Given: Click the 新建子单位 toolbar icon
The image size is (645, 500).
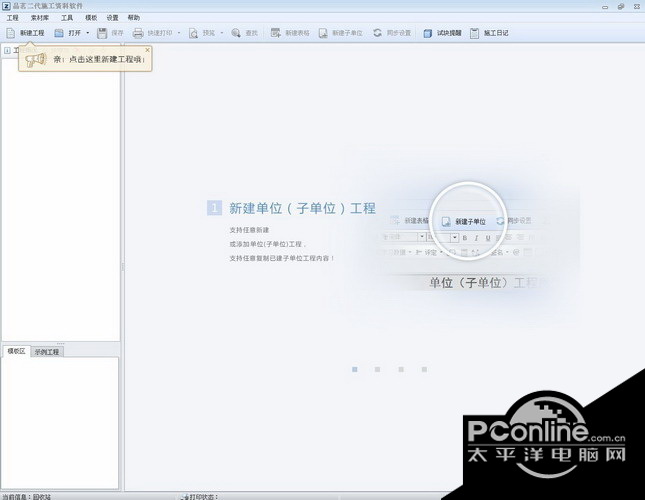Looking at the screenshot, I should click(323, 33).
